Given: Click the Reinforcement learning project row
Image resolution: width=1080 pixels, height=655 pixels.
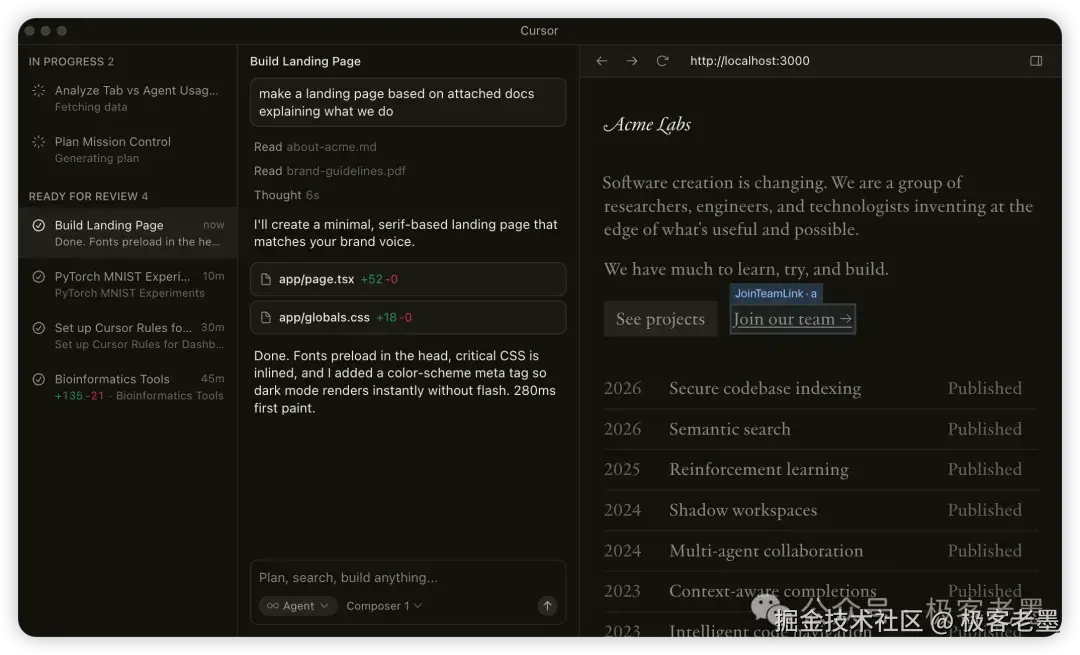Looking at the screenshot, I should tap(820, 470).
